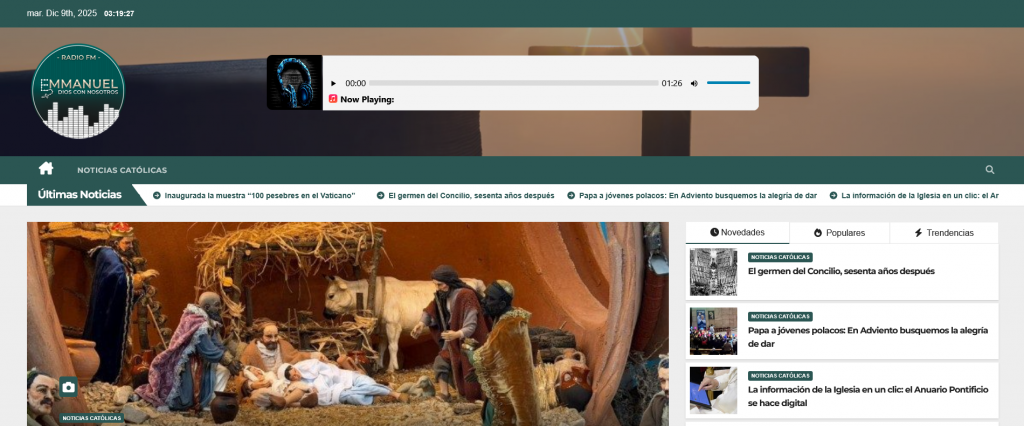Click thumbnail beside Papa a jóvenes polacos
This screenshot has width=1024, height=426.
(713, 331)
